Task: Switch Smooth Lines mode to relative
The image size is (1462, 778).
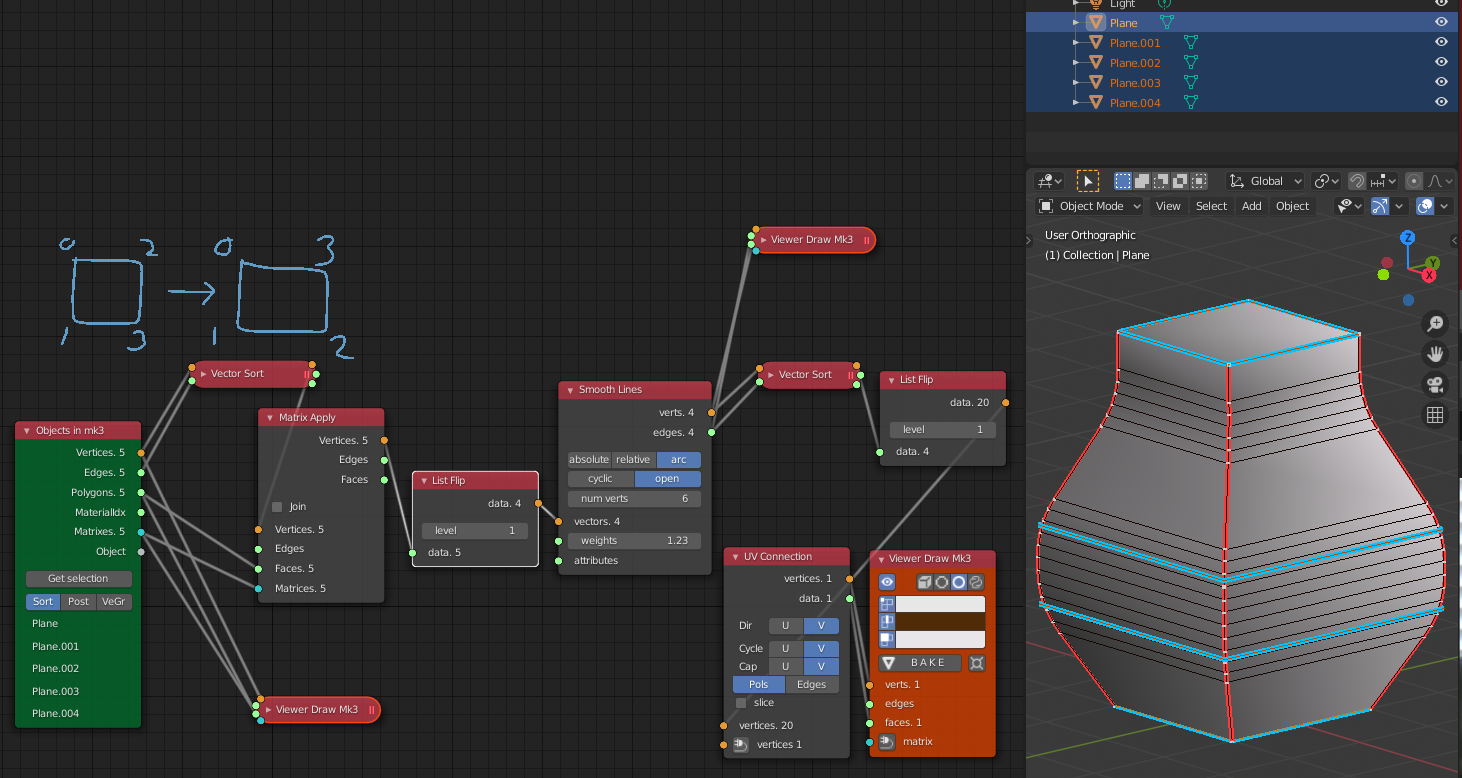Action: (x=633, y=460)
